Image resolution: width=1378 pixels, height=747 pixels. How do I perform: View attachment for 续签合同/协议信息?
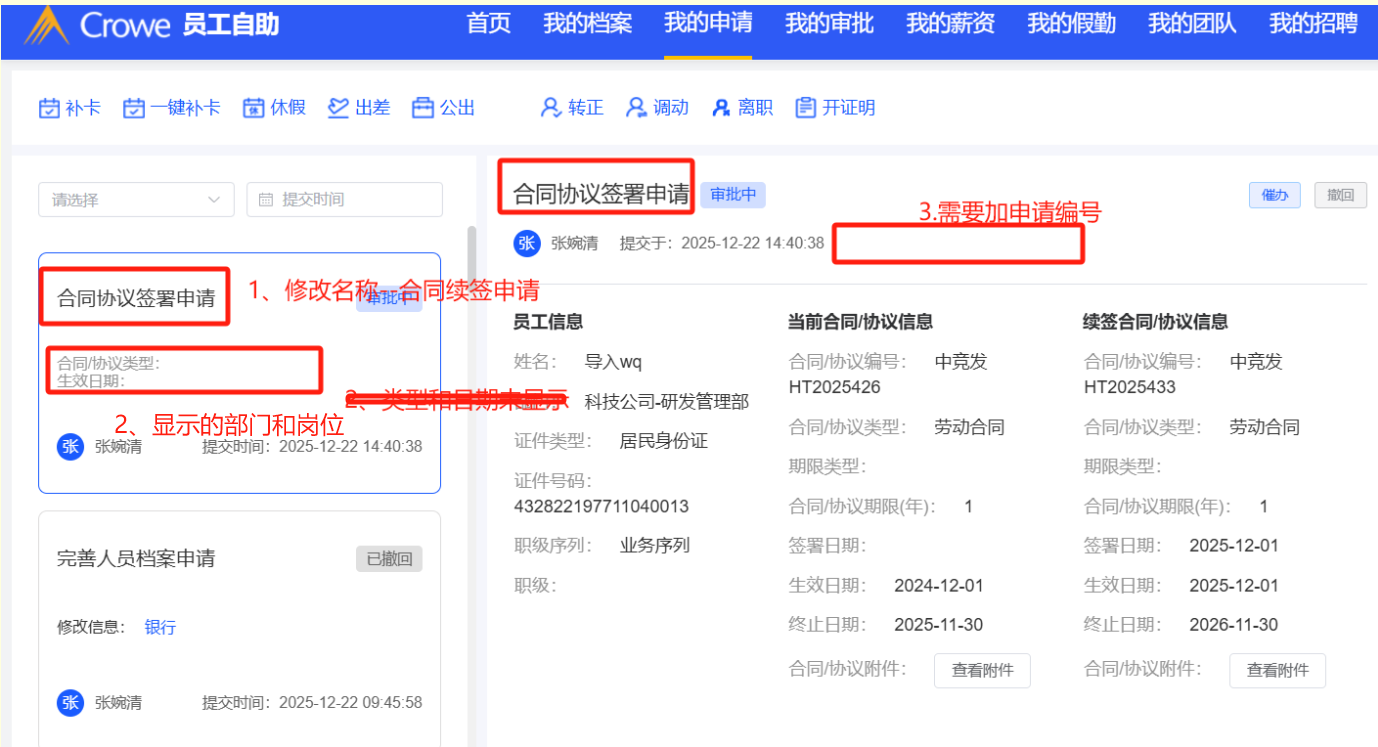pyautogui.click(x=1277, y=670)
